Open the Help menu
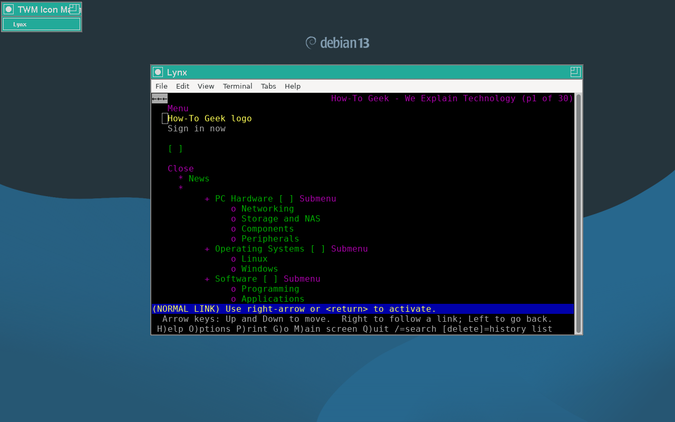 [x=293, y=86]
